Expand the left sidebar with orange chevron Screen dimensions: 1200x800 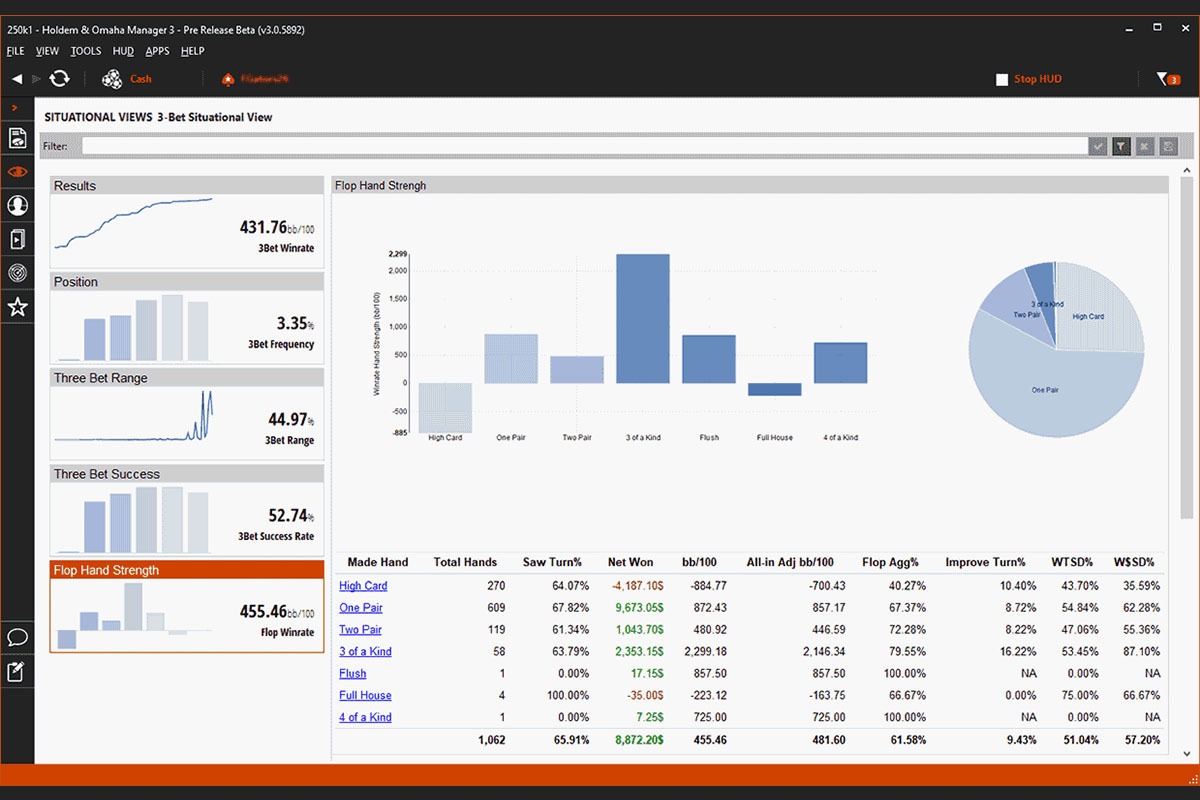pos(15,108)
